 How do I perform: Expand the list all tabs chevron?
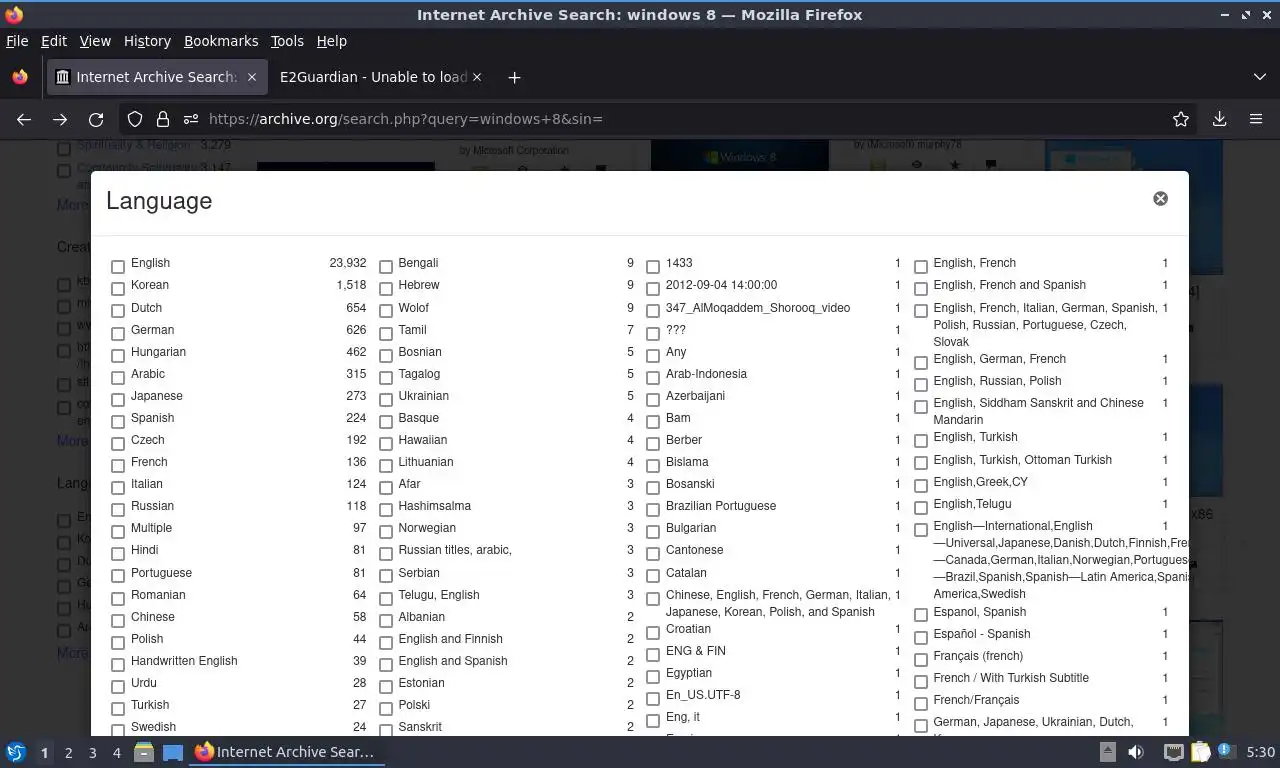(1260, 77)
